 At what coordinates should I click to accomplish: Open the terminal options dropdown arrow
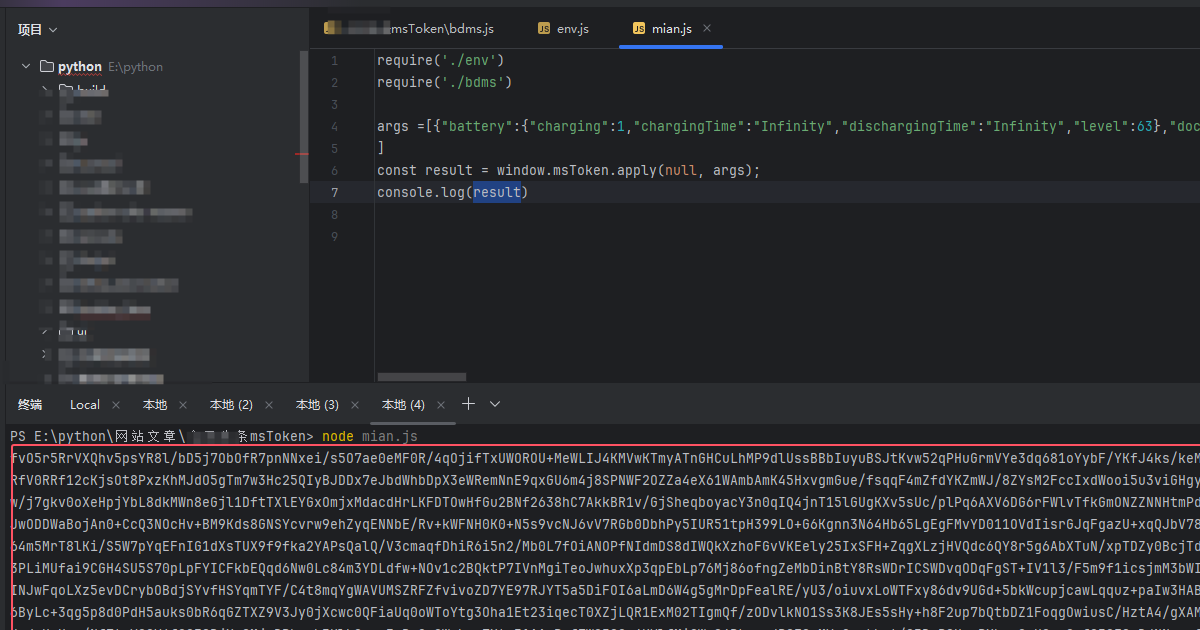495,404
